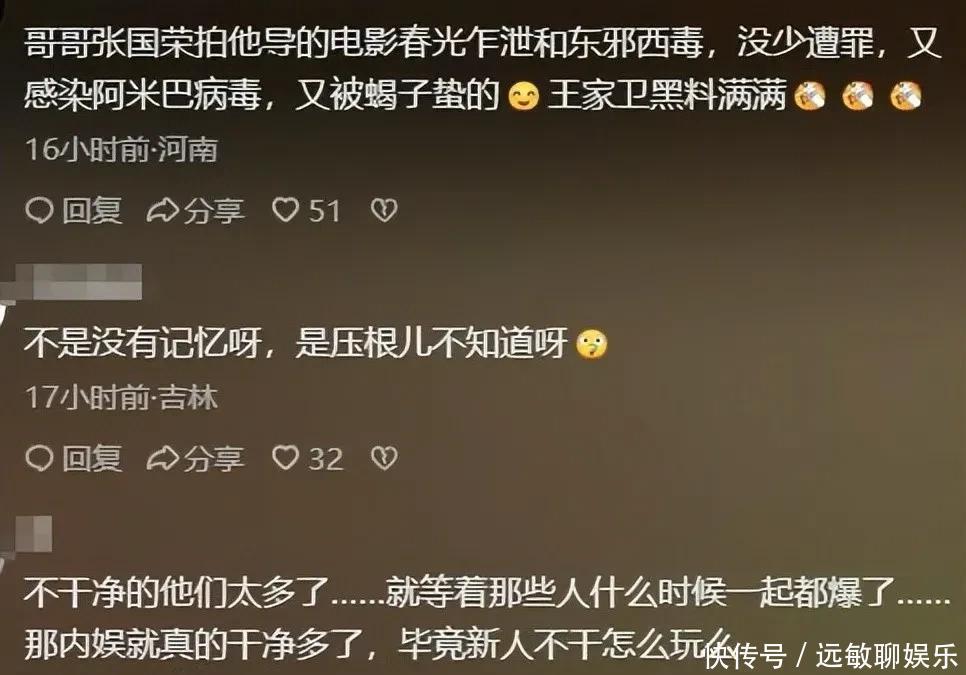966x675 pixels.
Task: Tap 分享 text under the 16小时前 comment
Action: (214, 211)
